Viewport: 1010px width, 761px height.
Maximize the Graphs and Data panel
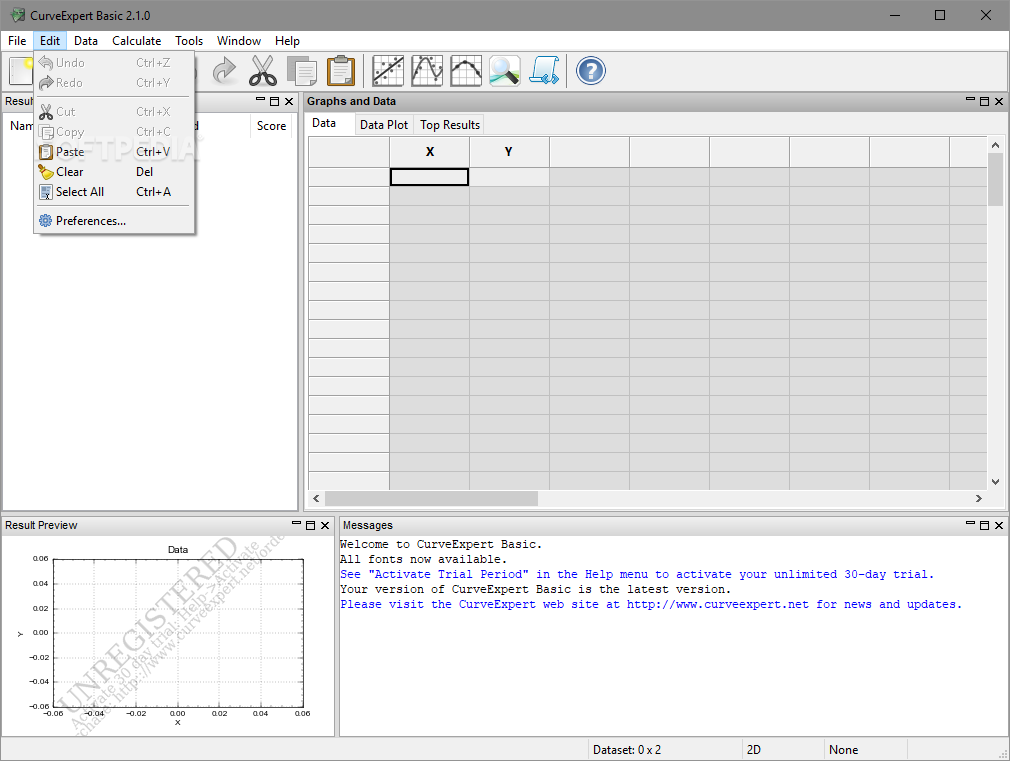coord(984,101)
